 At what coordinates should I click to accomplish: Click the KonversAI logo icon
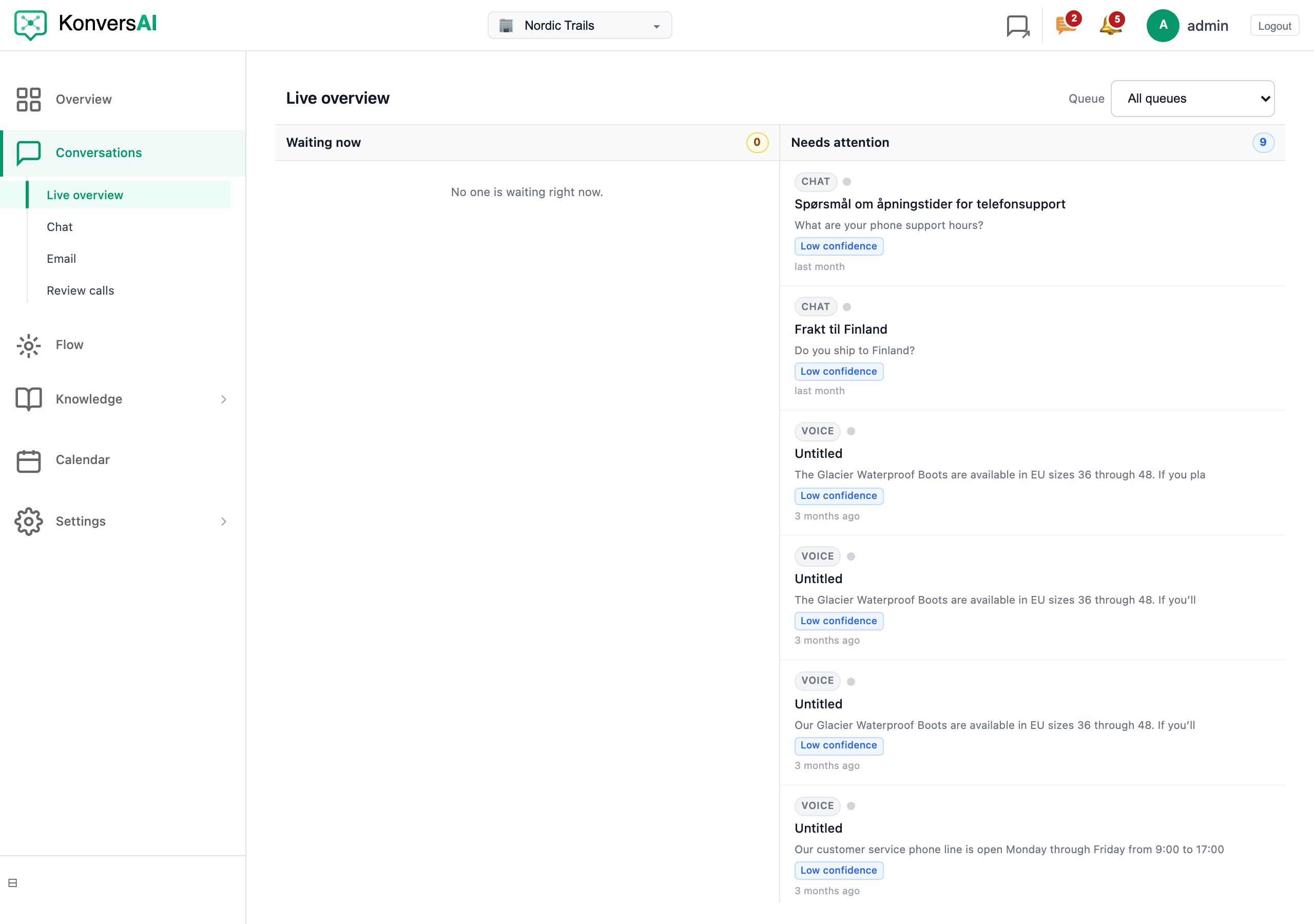point(30,25)
